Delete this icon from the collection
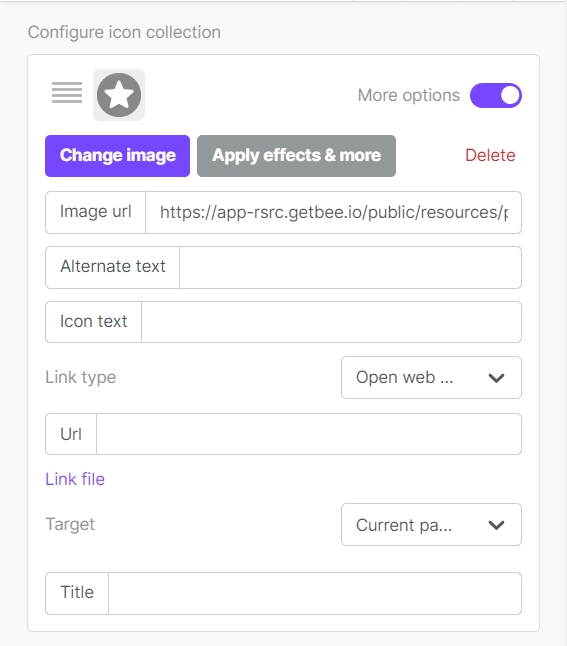This screenshot has height=646, width=567. [490, 155]
